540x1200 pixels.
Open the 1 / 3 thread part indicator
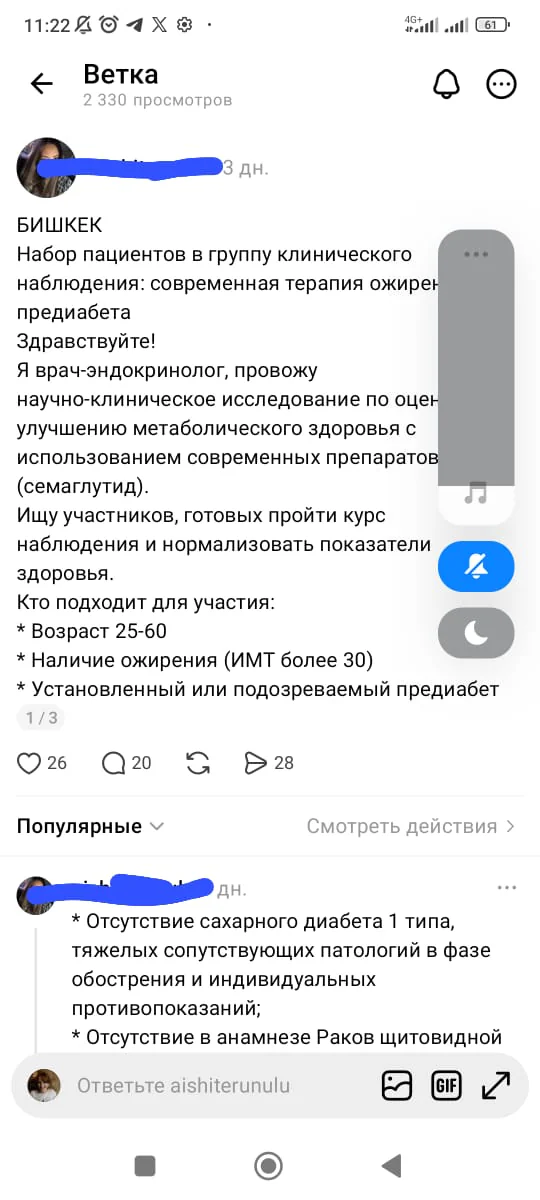[40, 717]
